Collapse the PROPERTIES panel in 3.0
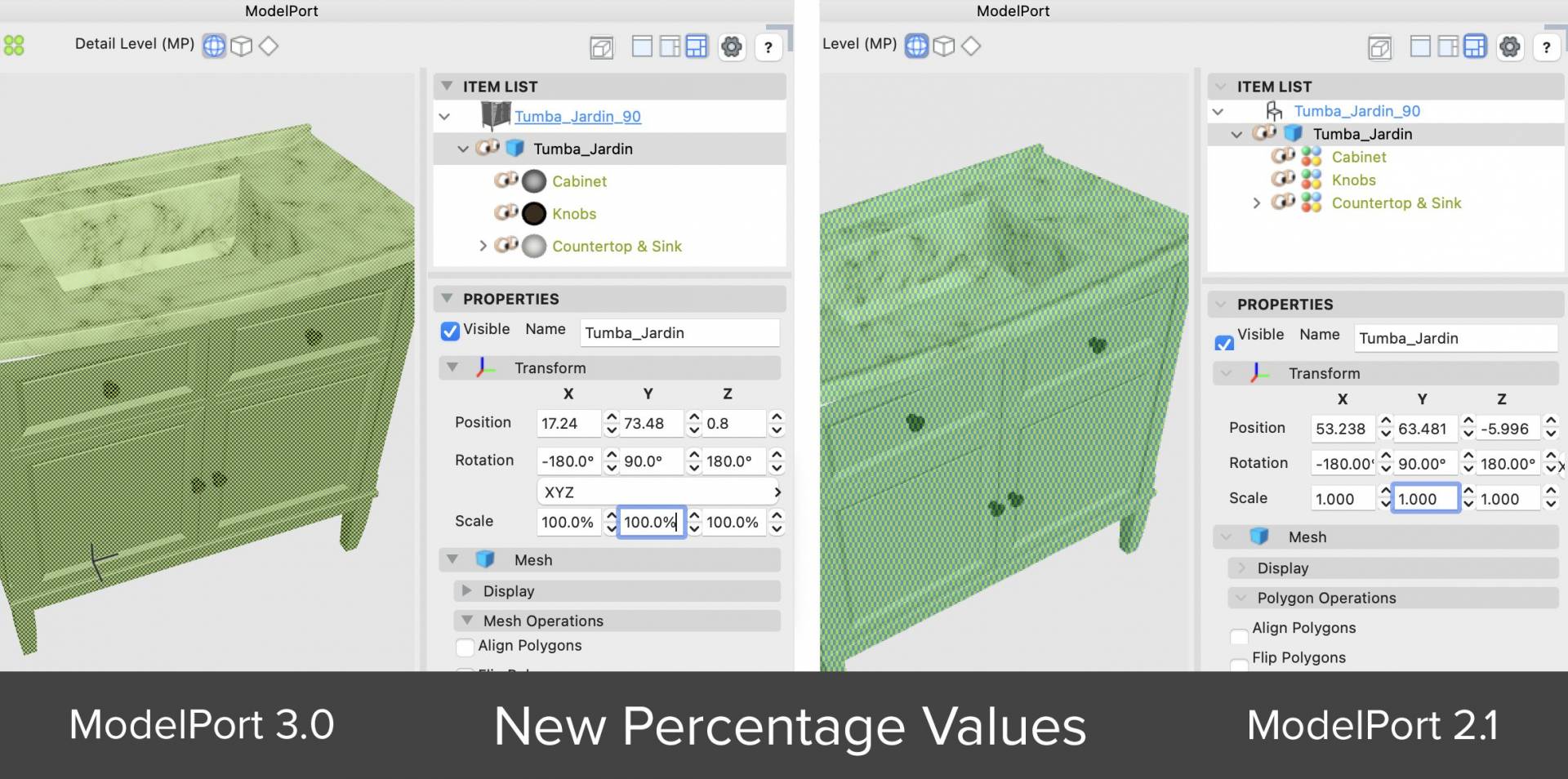This screenshot has width=1568, height=779. tap(447, 298)
